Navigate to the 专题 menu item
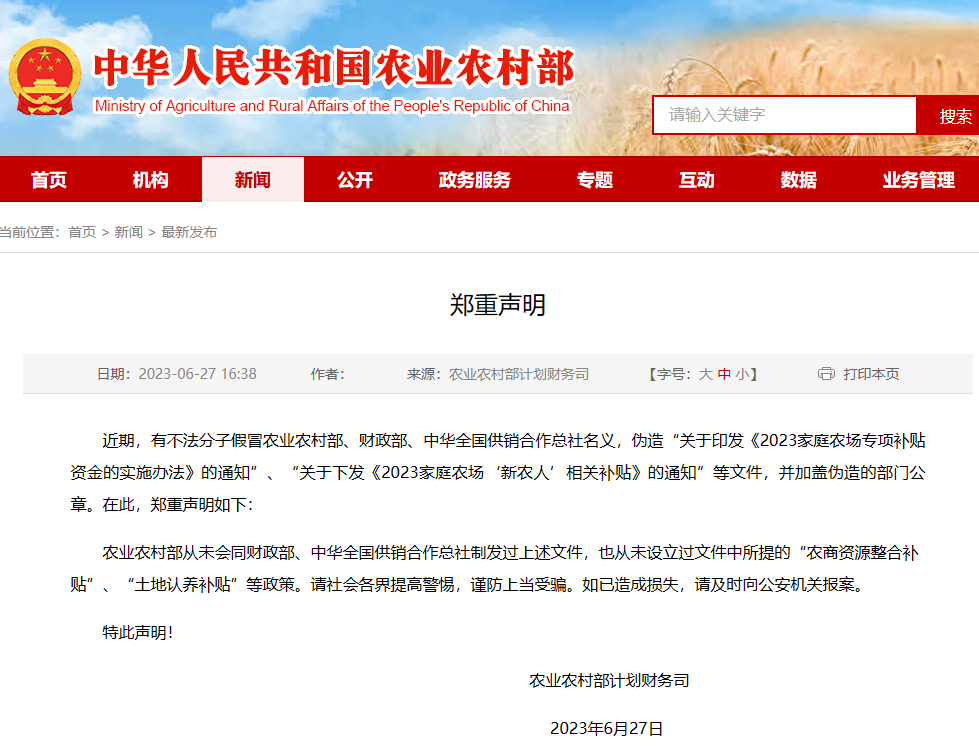This screenshot has height=751, width=979. pos(595,180)
